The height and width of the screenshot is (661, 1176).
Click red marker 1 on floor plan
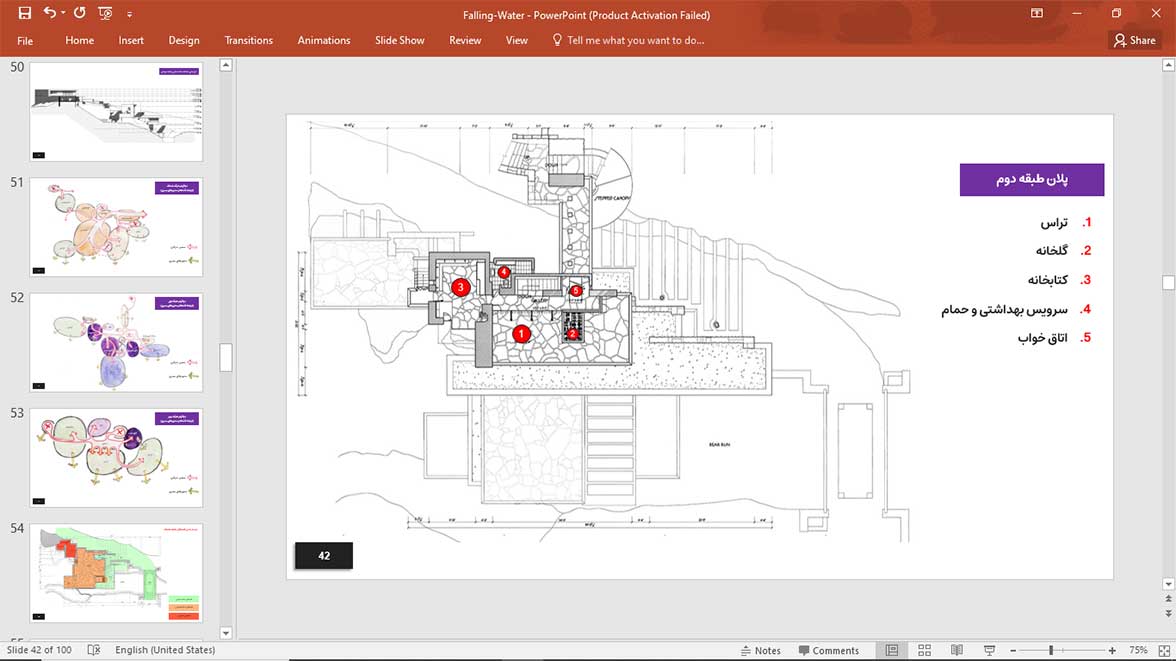521,334
